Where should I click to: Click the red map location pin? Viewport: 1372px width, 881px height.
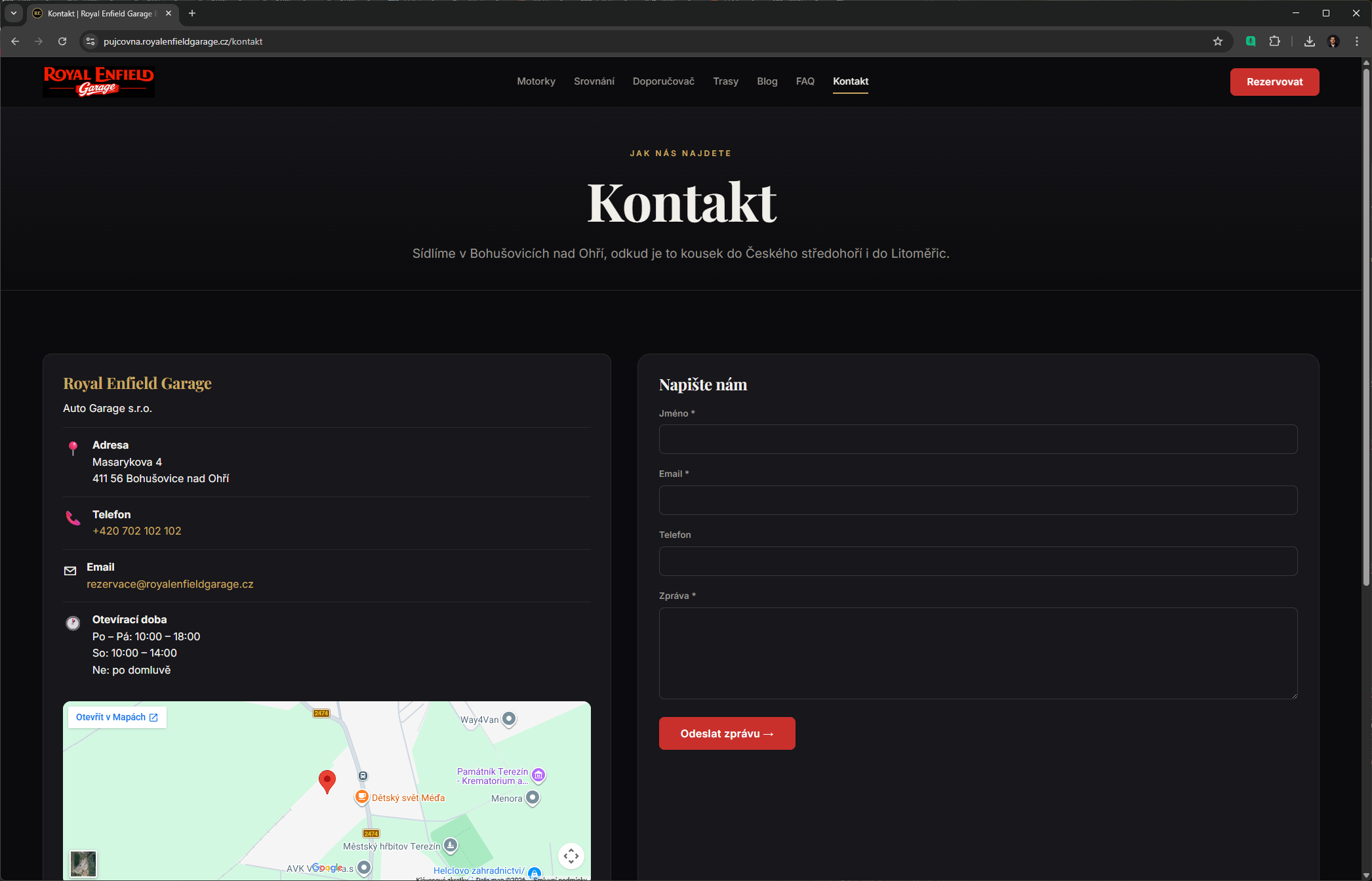tap(327, 780)
